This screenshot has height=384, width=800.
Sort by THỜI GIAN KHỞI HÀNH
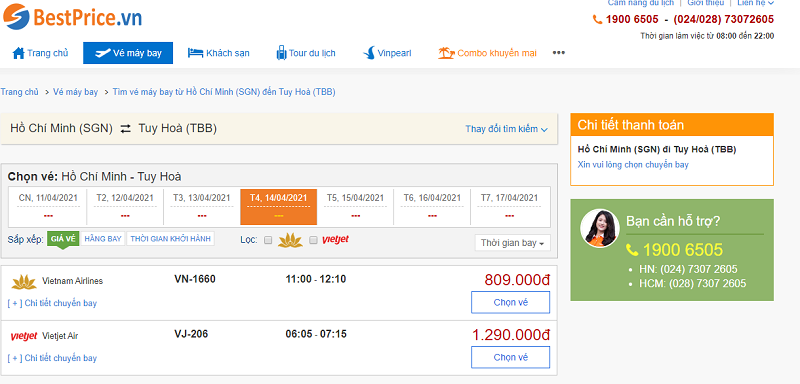170,239
